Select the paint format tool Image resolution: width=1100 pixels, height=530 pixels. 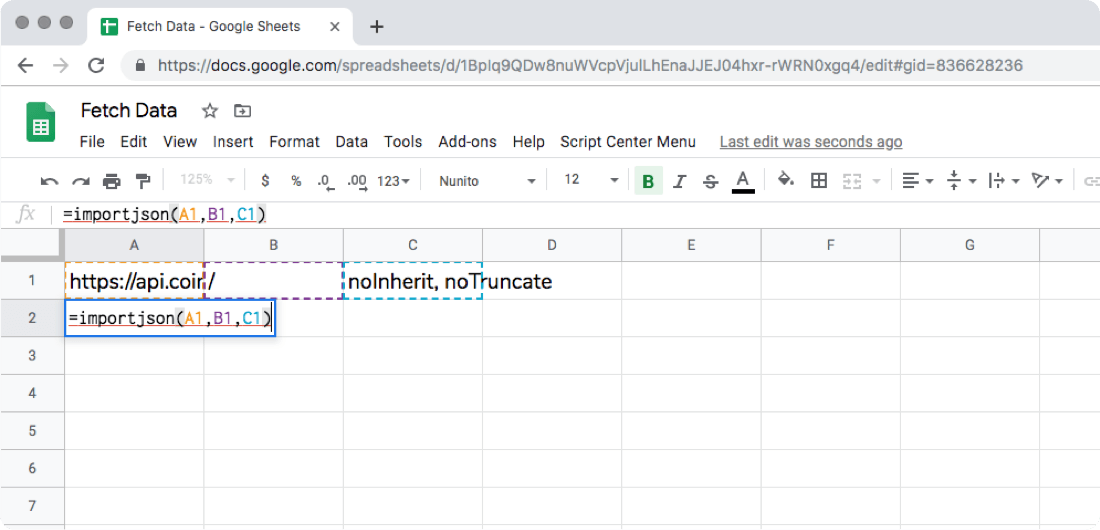pos(143,181)
